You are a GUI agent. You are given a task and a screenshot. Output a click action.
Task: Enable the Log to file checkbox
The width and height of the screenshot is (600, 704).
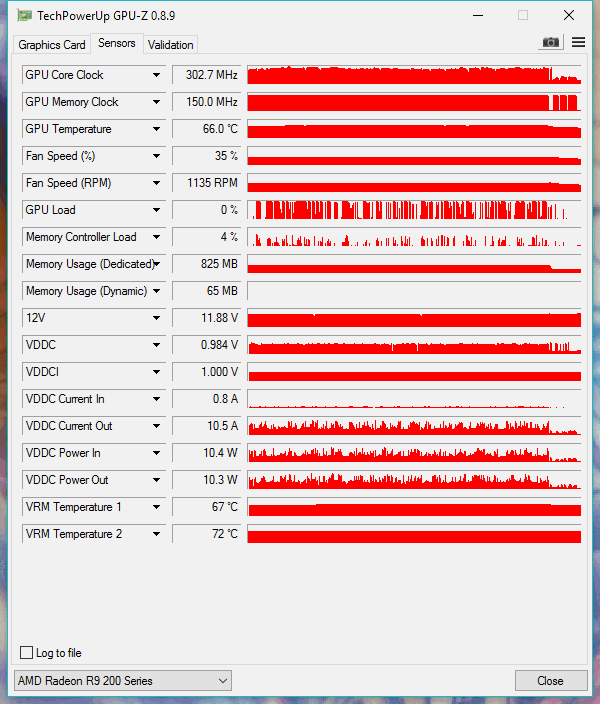(x=26, y=652)
